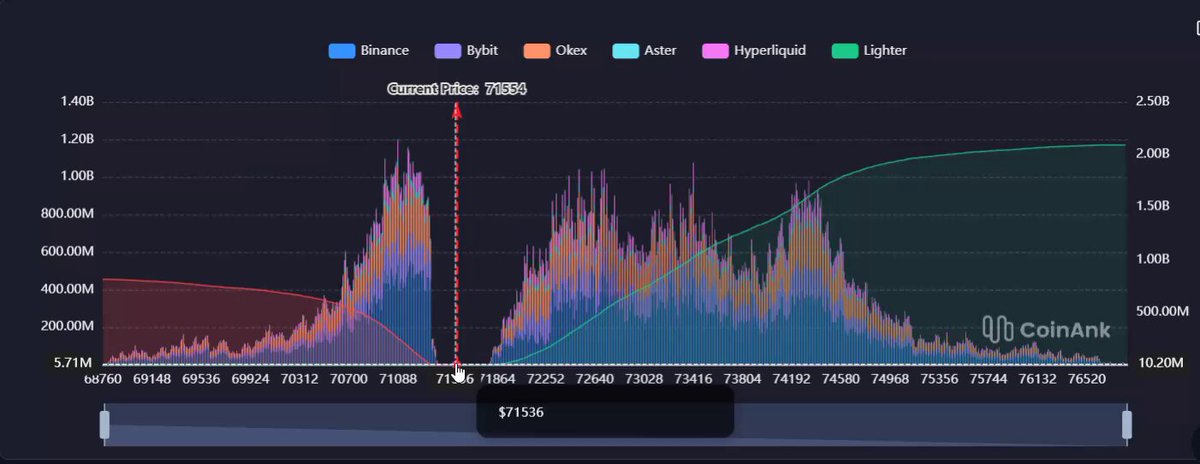
Task: Click the 70312 price axis label
Action: coord(300,380)
